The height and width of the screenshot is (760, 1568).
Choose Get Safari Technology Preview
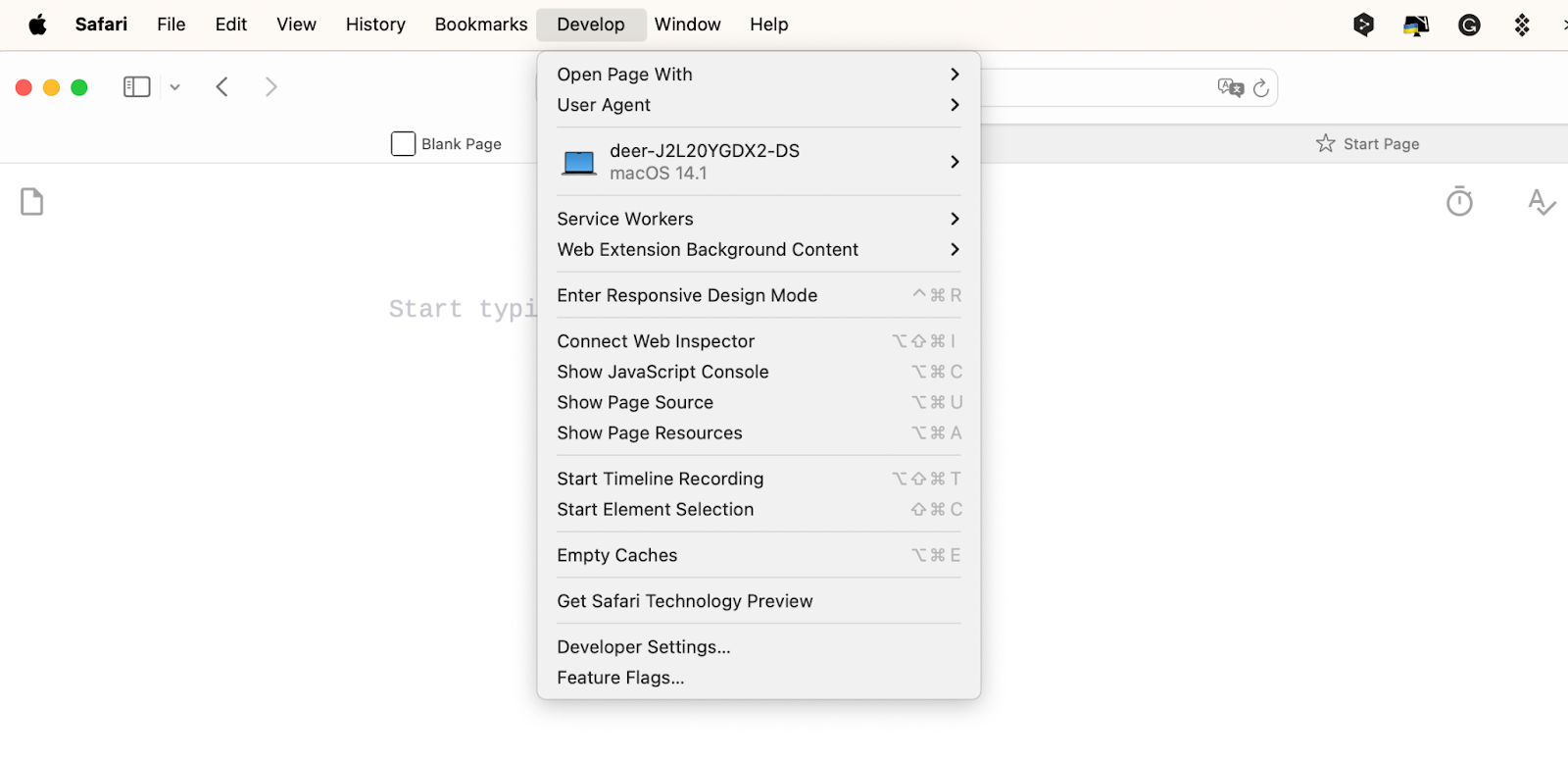(x=759, y=601)
